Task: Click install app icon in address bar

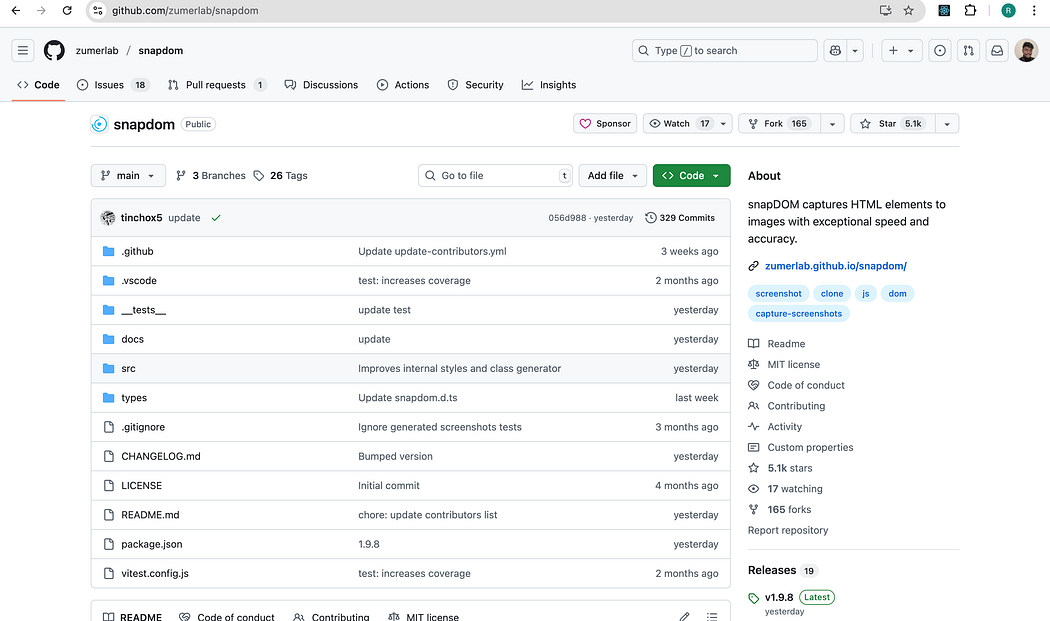Action: (x=885, y=11)
